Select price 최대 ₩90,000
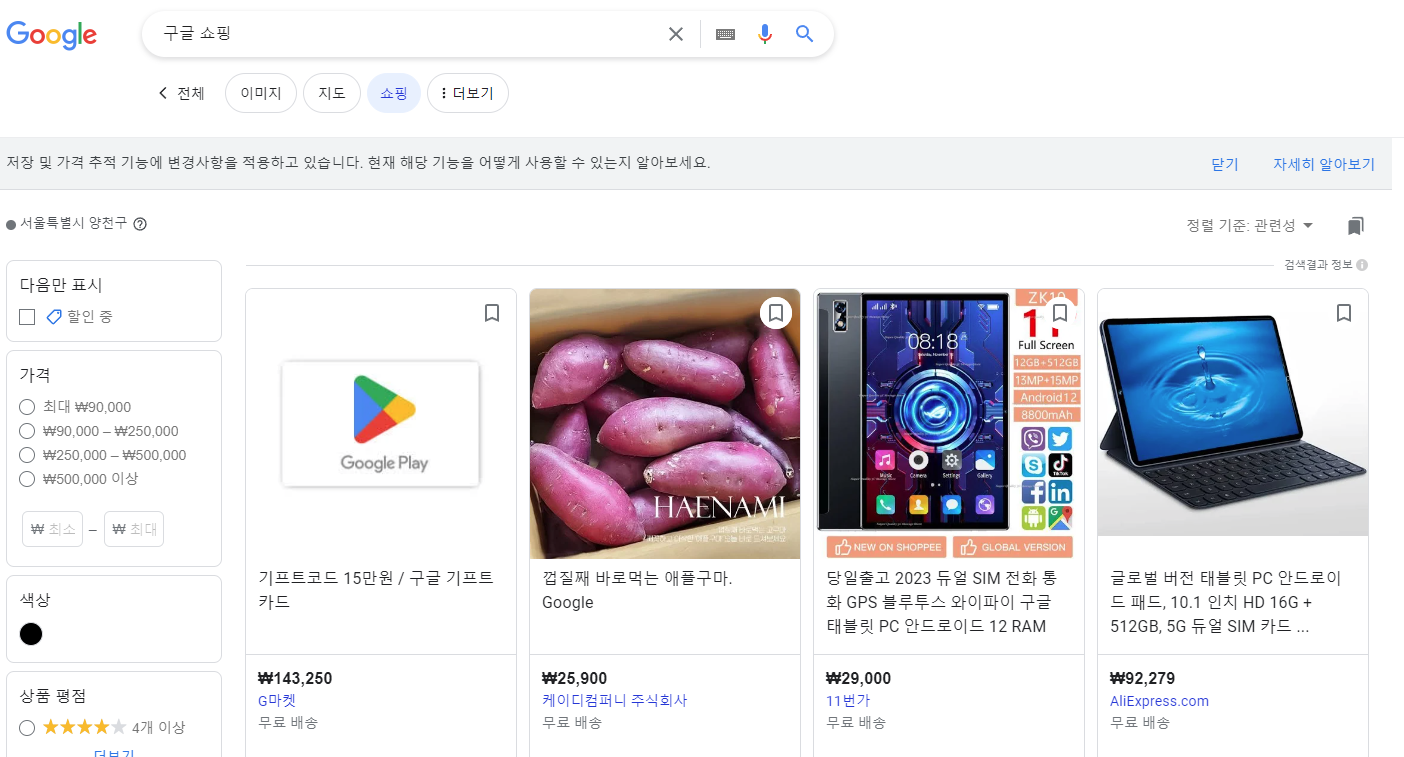This screenshot has width=1404, height=757. (x=28, y=407)
